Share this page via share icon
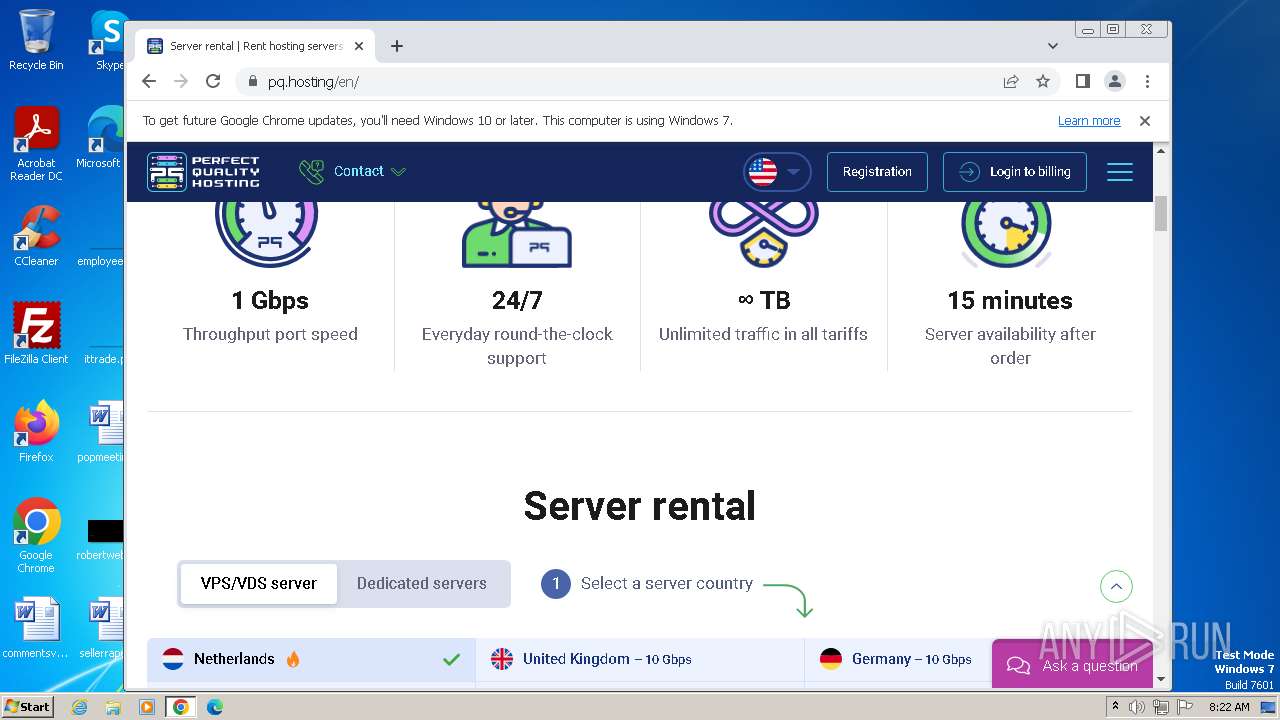Image resolution: width=1280 pixels, height=720 pixels. click(1011, 81)
